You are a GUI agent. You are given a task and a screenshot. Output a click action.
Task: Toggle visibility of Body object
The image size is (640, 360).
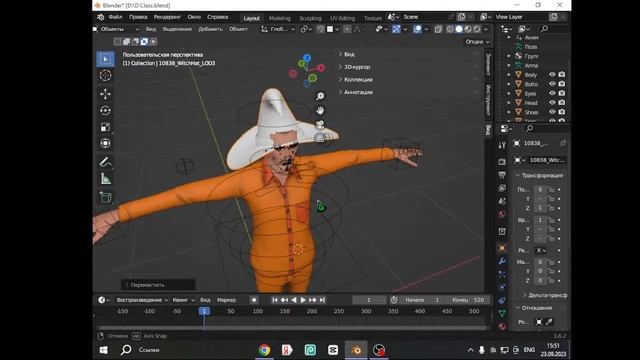(552, 74)
